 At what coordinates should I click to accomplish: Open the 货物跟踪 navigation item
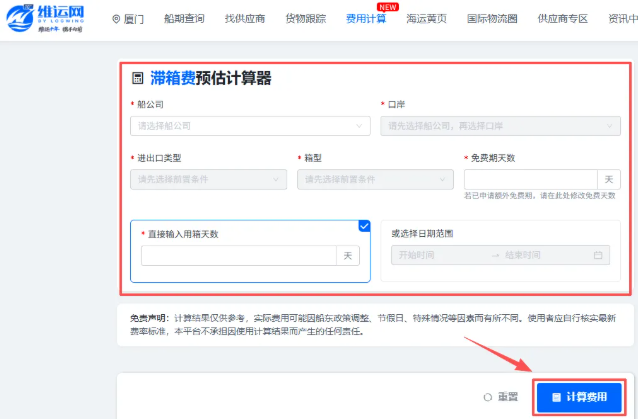(x=309, y=19)
